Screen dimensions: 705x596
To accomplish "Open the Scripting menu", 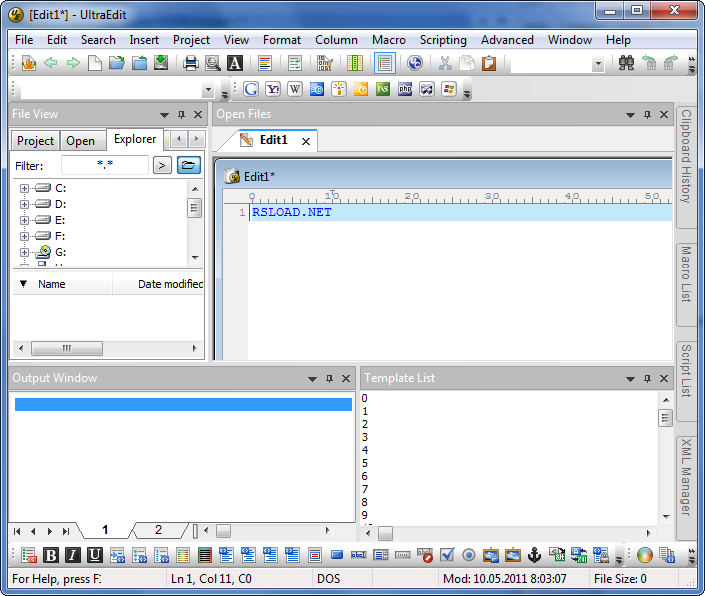I will [443, 40].
